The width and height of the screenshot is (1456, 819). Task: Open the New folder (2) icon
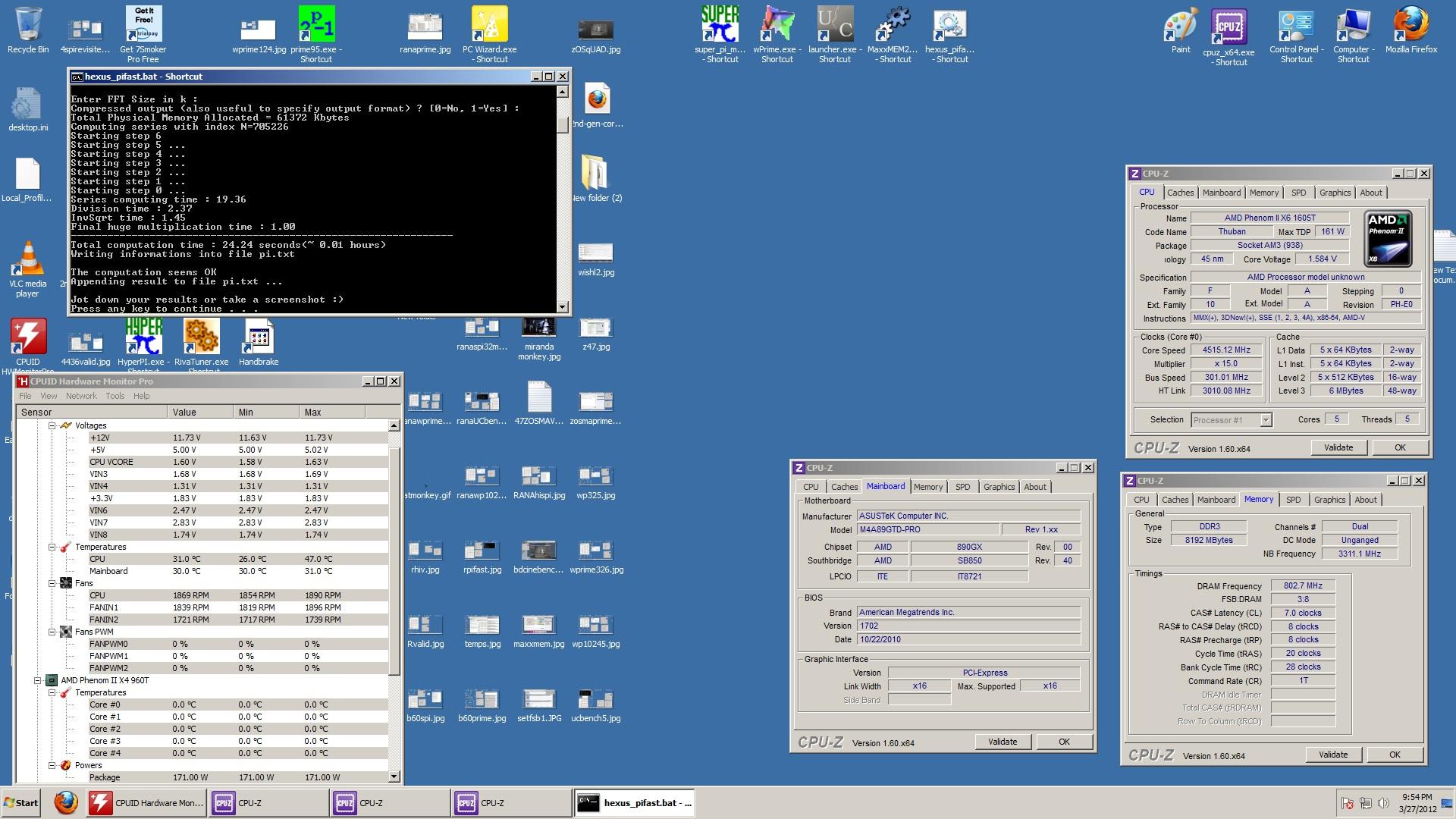click(596, 179)
